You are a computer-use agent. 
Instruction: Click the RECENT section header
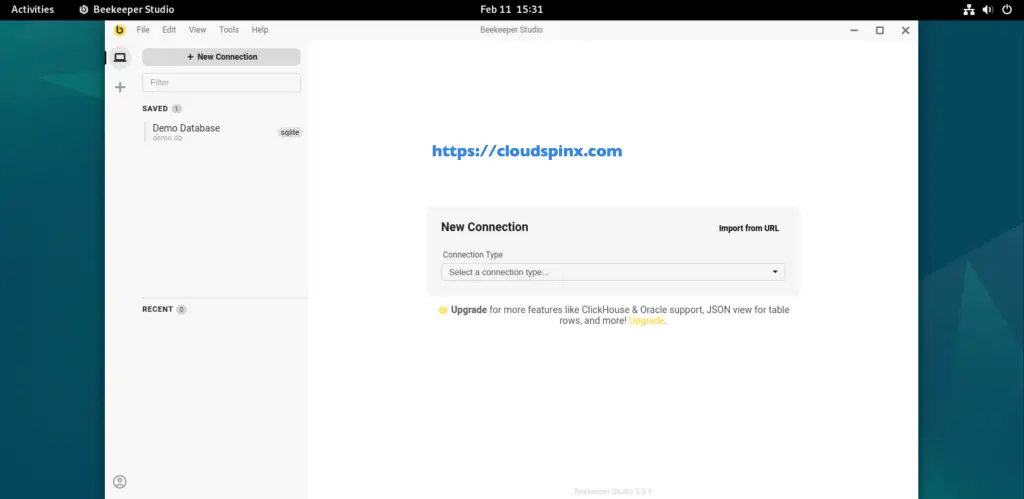(157, 310)
